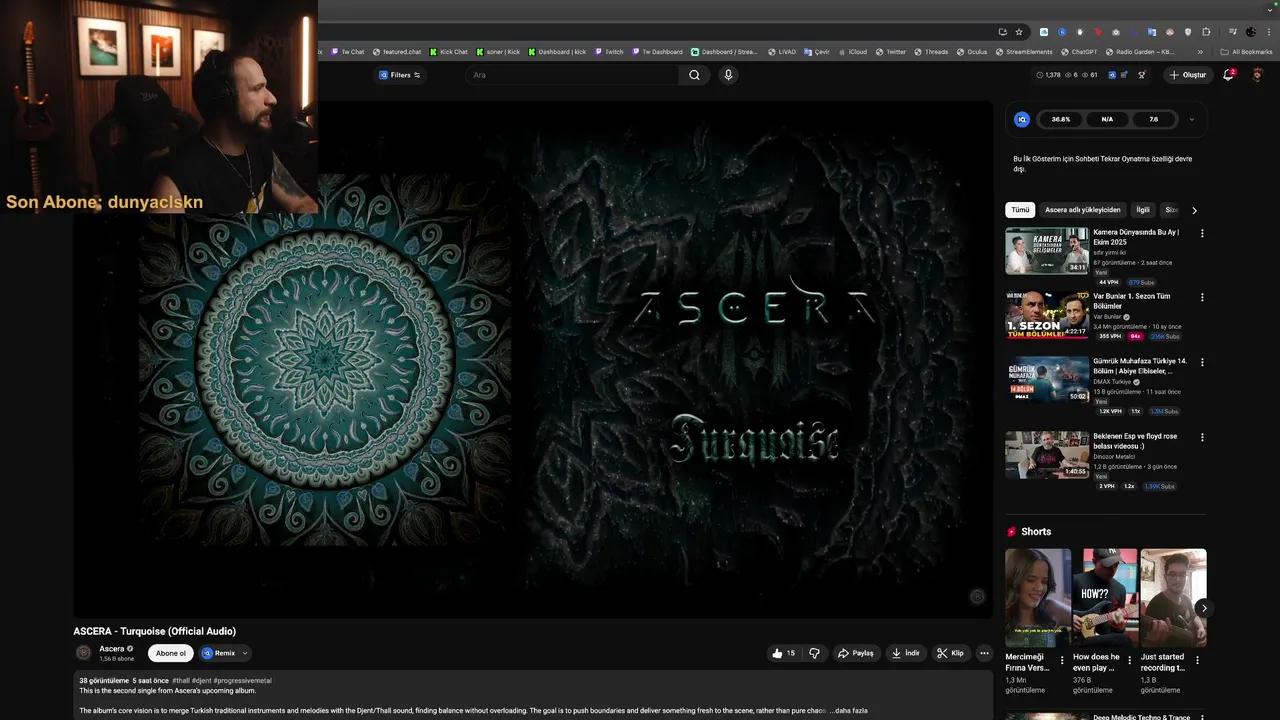
Task: Click the Klip clip button
Action: click(950, 653)
